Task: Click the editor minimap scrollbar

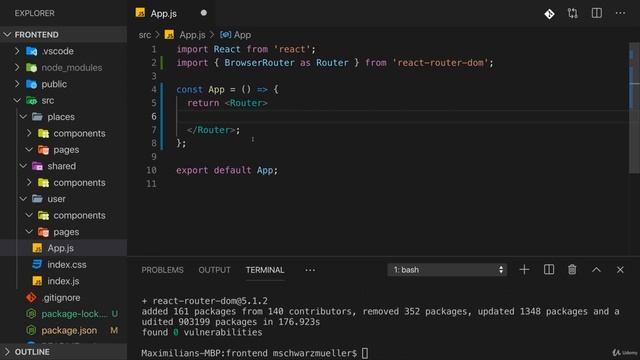Action: [634, 108]
